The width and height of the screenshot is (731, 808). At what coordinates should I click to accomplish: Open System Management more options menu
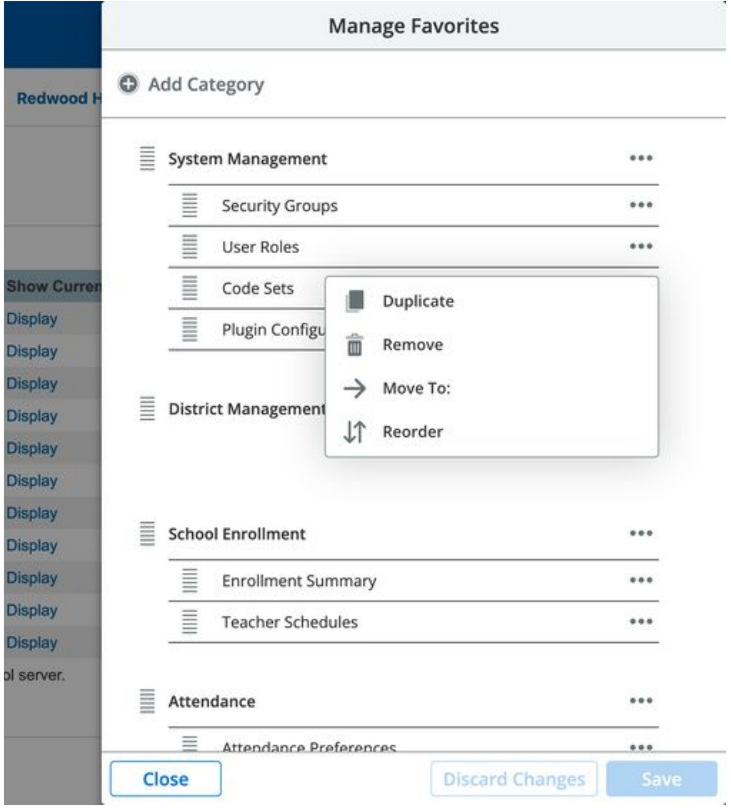click(640, 159)
